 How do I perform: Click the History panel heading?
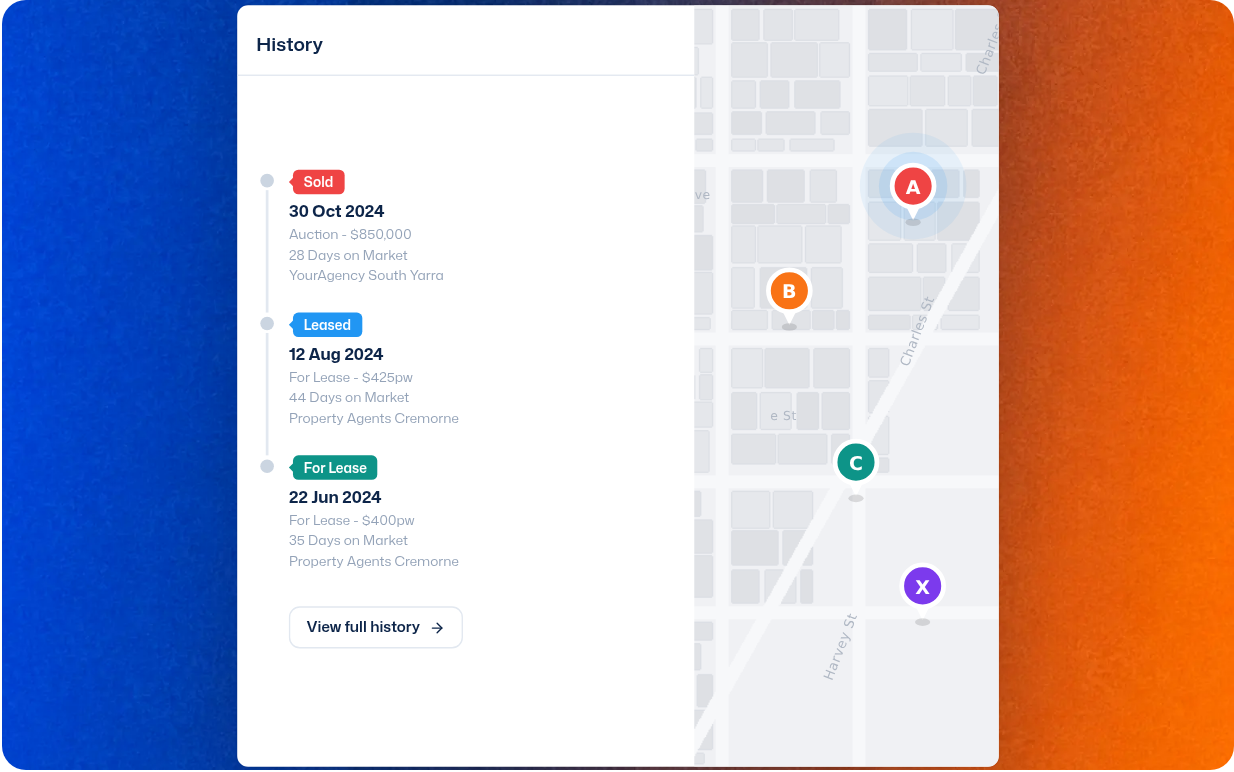pos(289,44)
